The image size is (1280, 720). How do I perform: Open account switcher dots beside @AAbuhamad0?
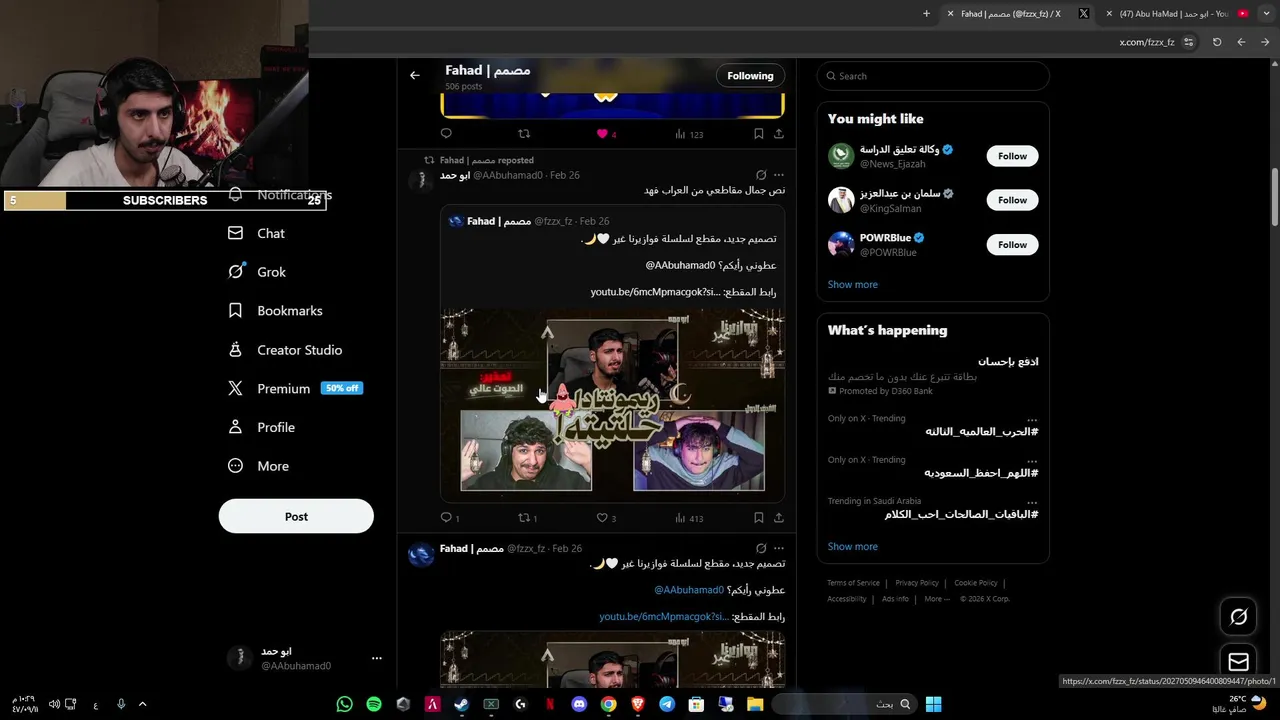(377, 658)
